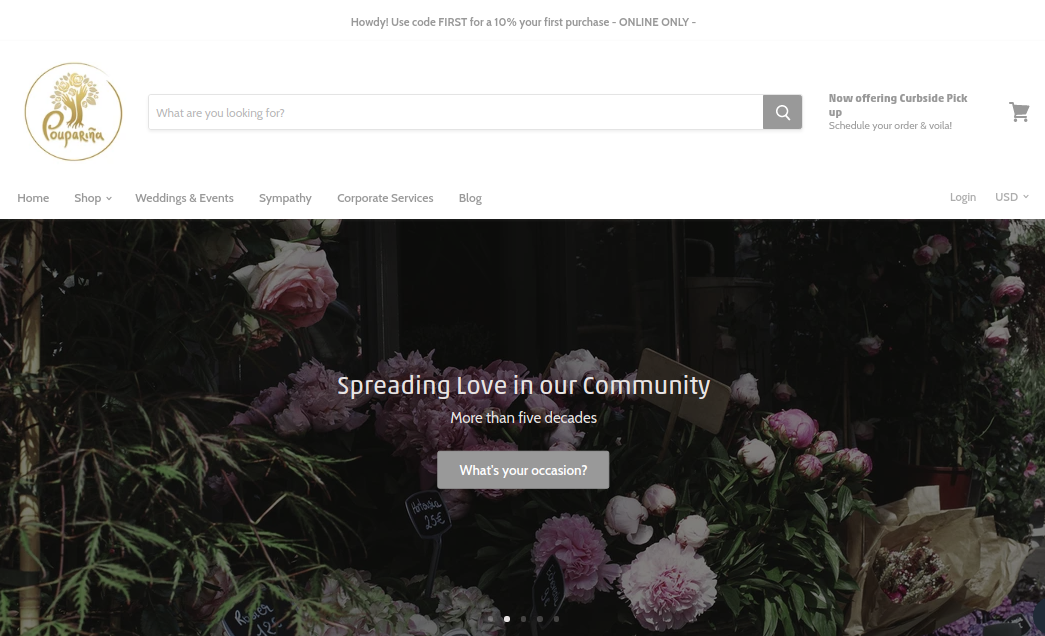The height and width of the screenshot is (636, 1045).
Task: Expand the Shop menu chevron
Action: (x=109, y=199)
